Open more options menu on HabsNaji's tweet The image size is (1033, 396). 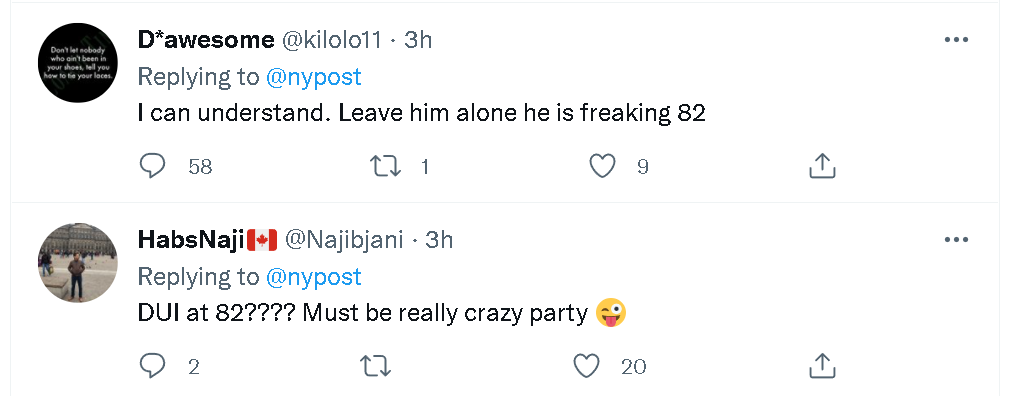(x=956, y=240)
